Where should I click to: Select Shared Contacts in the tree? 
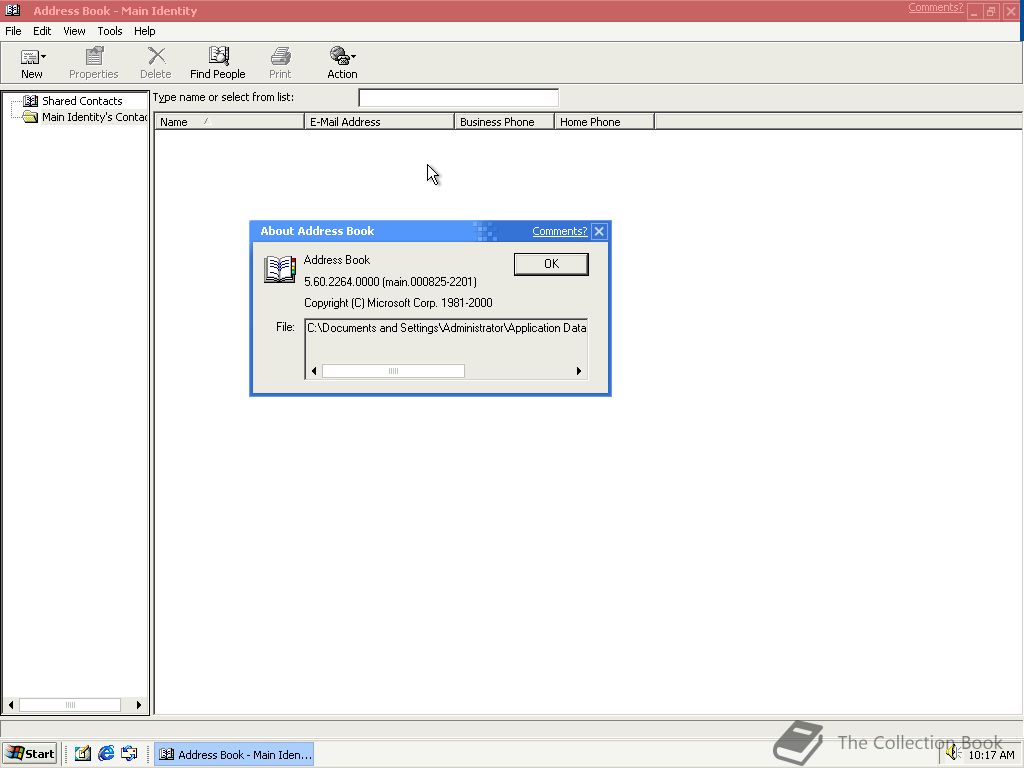(x=82, y=101)
